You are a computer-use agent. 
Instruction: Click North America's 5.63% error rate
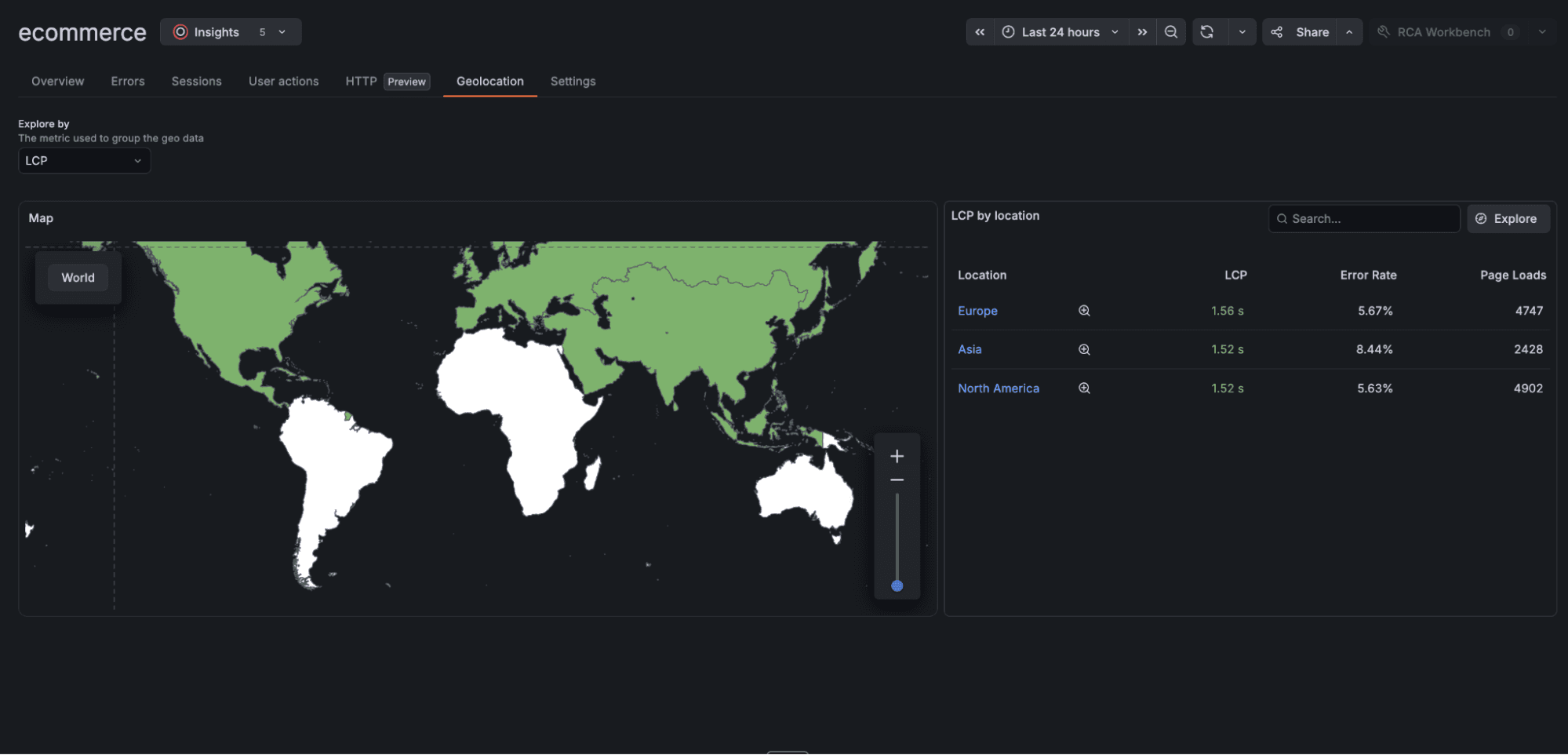[x=1375, y=388]
